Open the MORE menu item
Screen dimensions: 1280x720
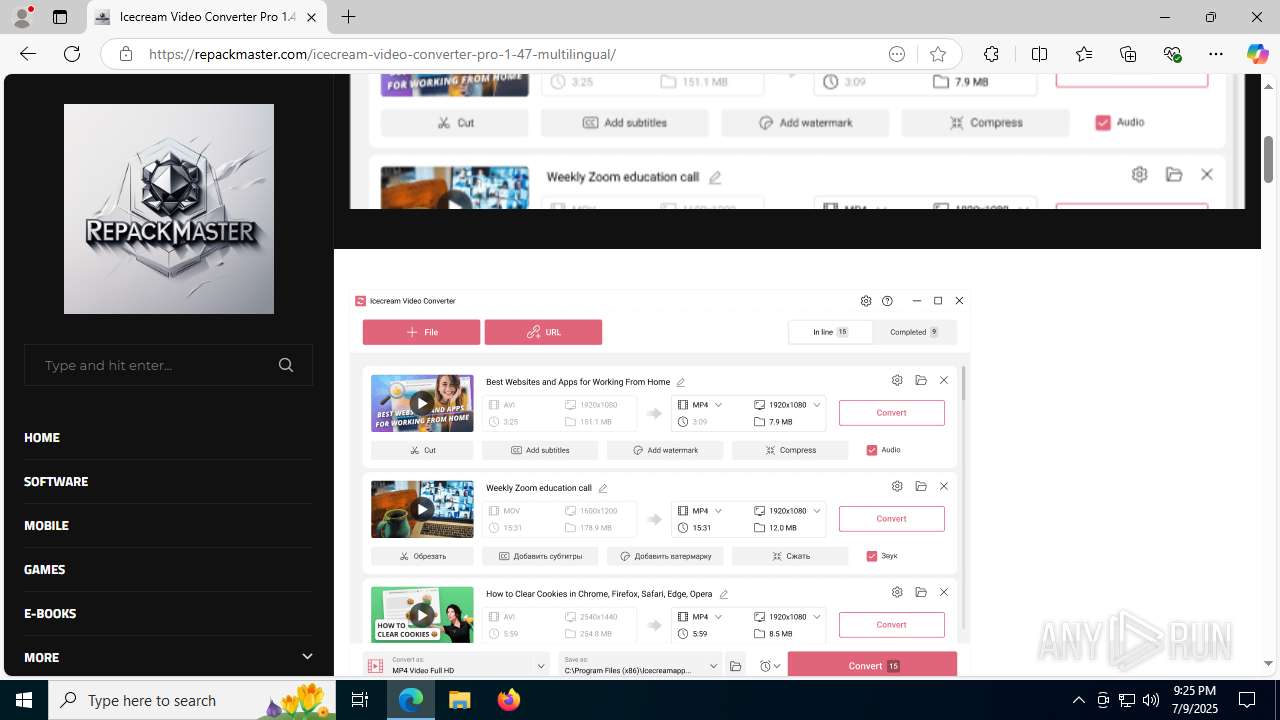(41, 657)
